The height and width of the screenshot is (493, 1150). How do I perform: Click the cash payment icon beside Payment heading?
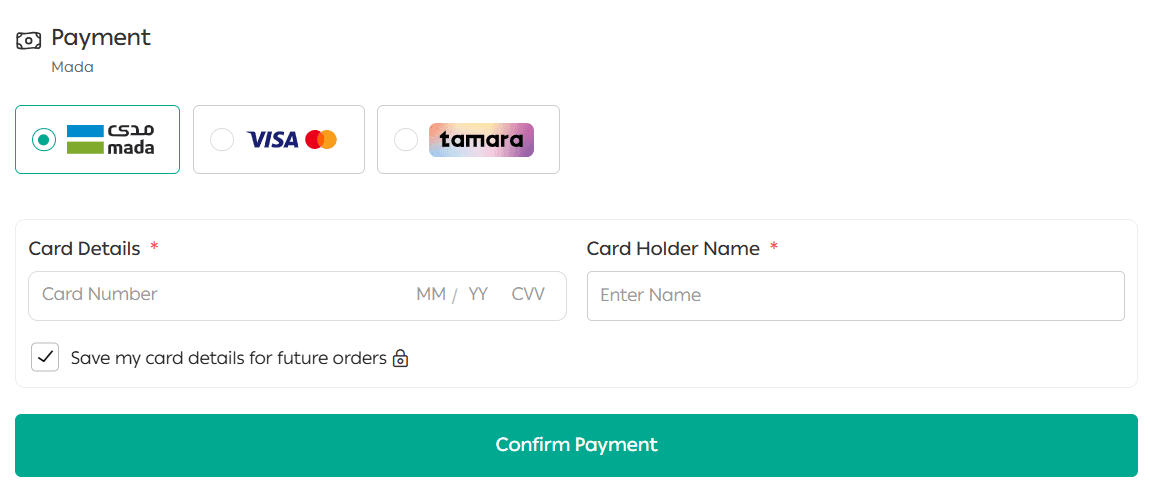tap(28, 40)
